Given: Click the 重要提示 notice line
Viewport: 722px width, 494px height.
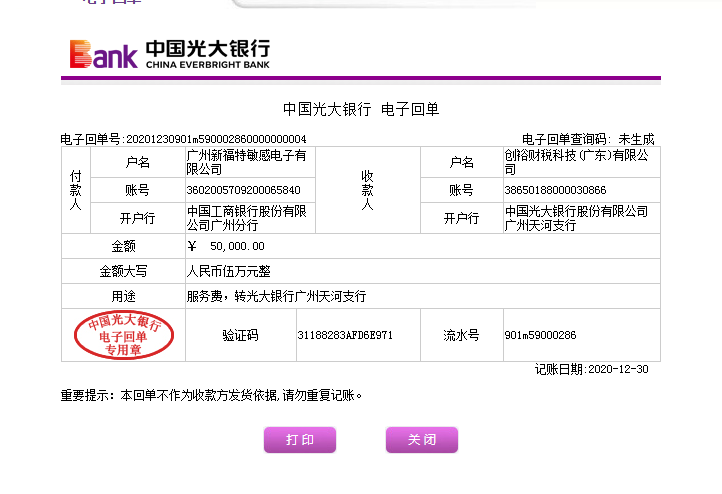Looking at the screenshot, I should (x=211, y=395).
